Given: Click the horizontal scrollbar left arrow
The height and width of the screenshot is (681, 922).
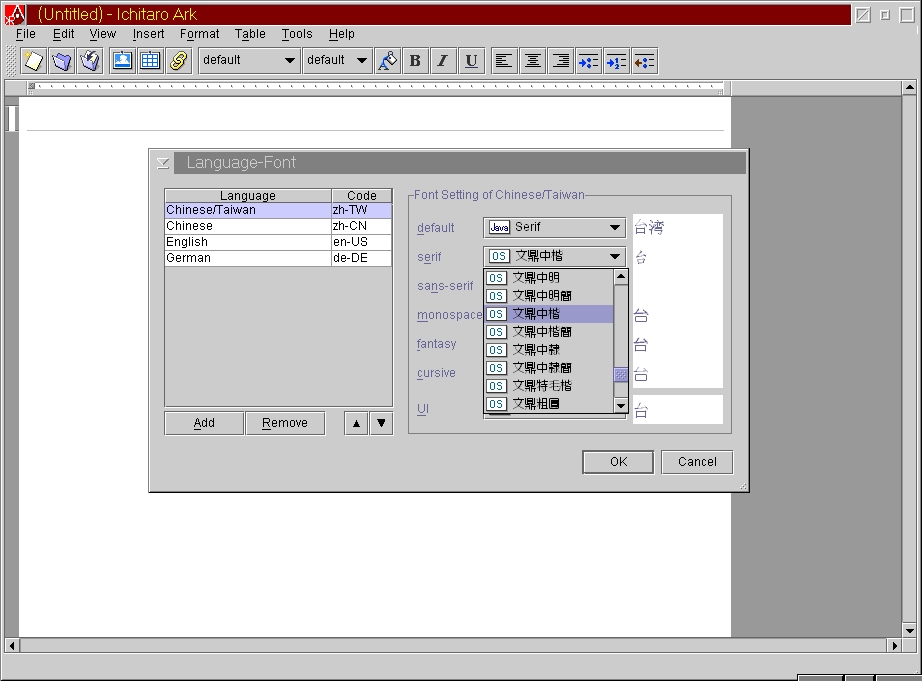Looking at the screenshot, I should click(11, 645).
